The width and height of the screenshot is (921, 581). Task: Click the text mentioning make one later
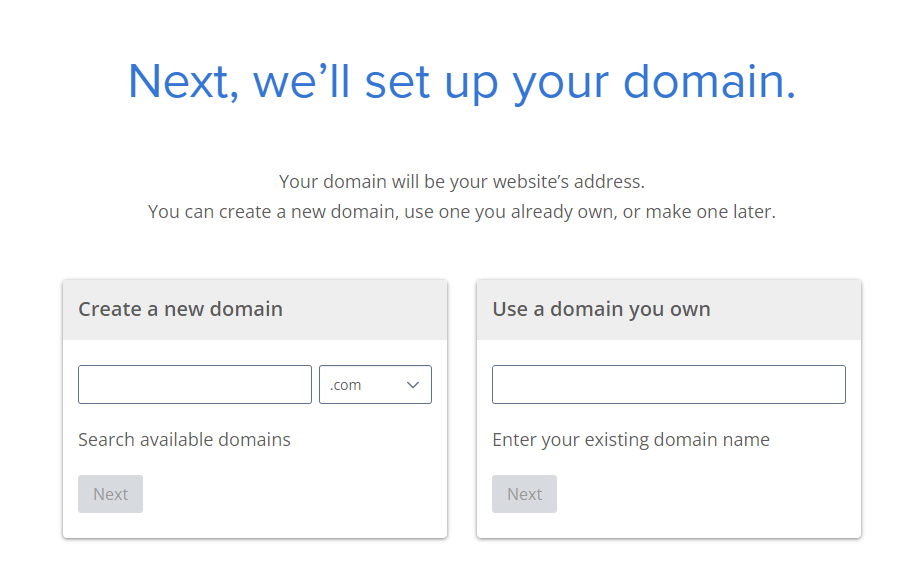point(460,211)
